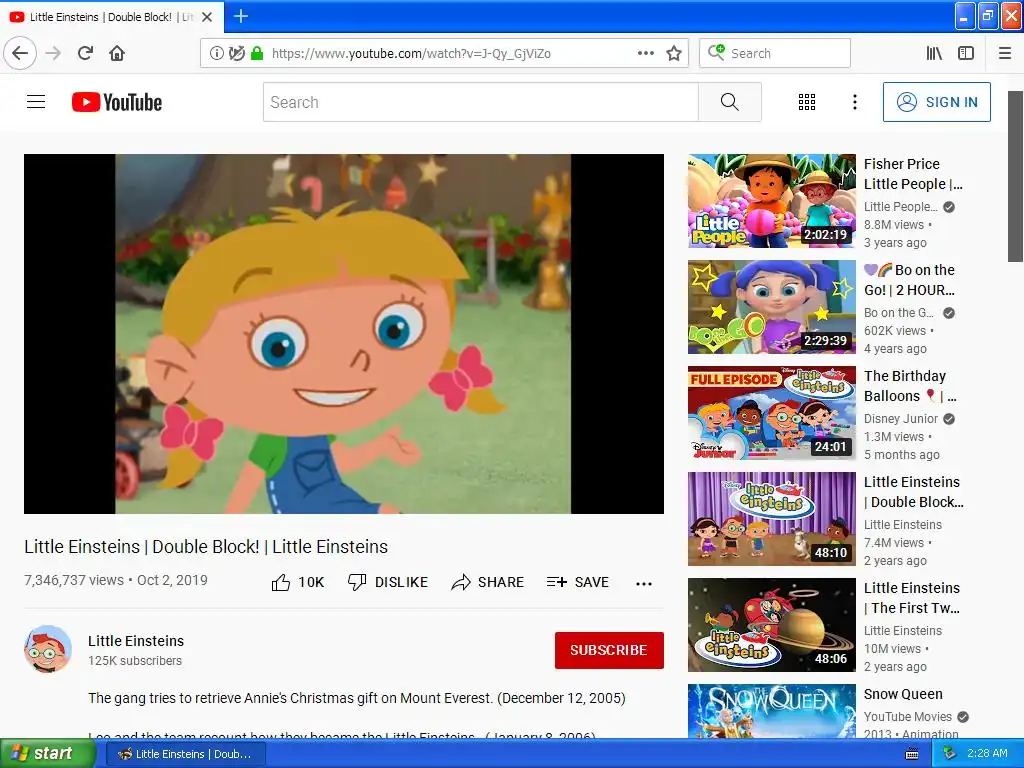Click the DISLIKE thumbs down button

(387, 582)
